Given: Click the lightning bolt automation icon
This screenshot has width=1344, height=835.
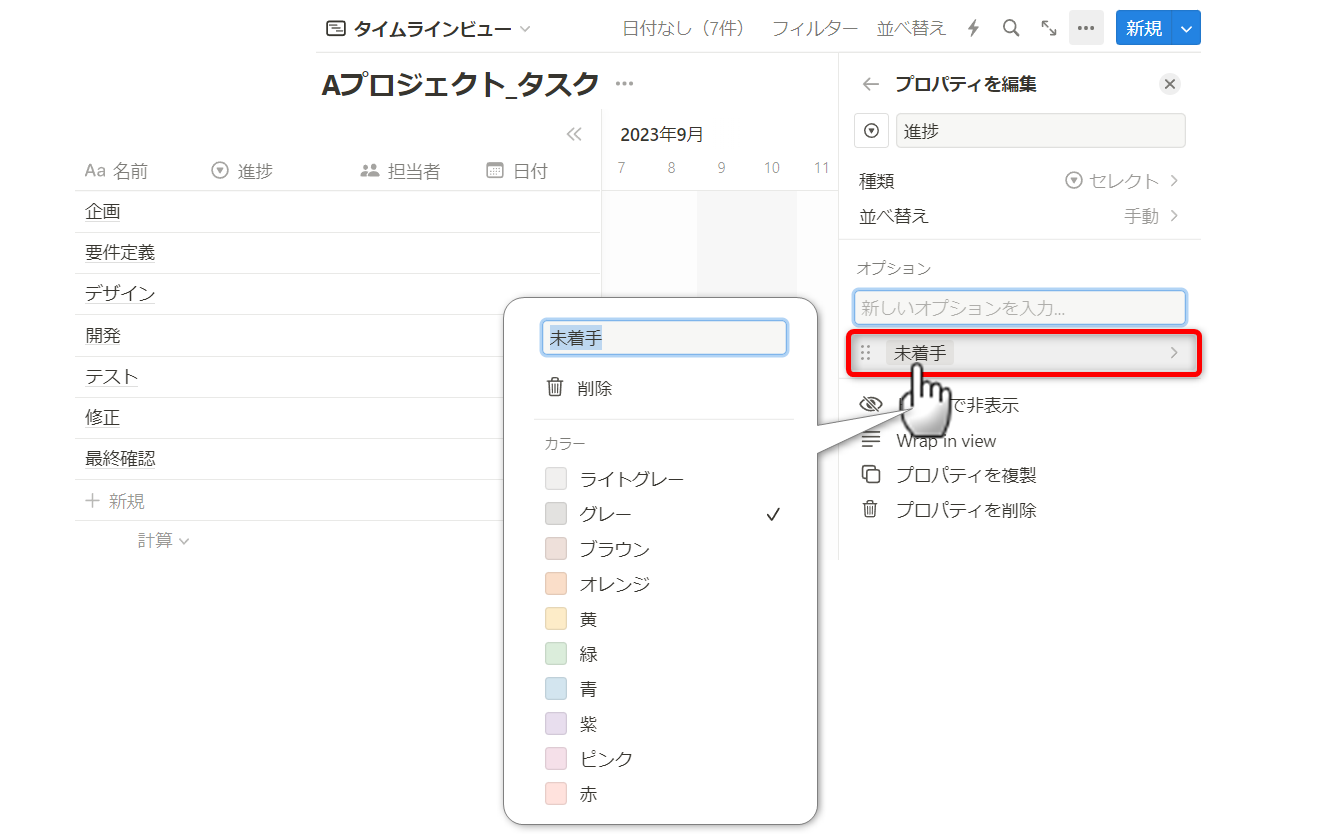Looking at the screenshot, I should point(974,28).
